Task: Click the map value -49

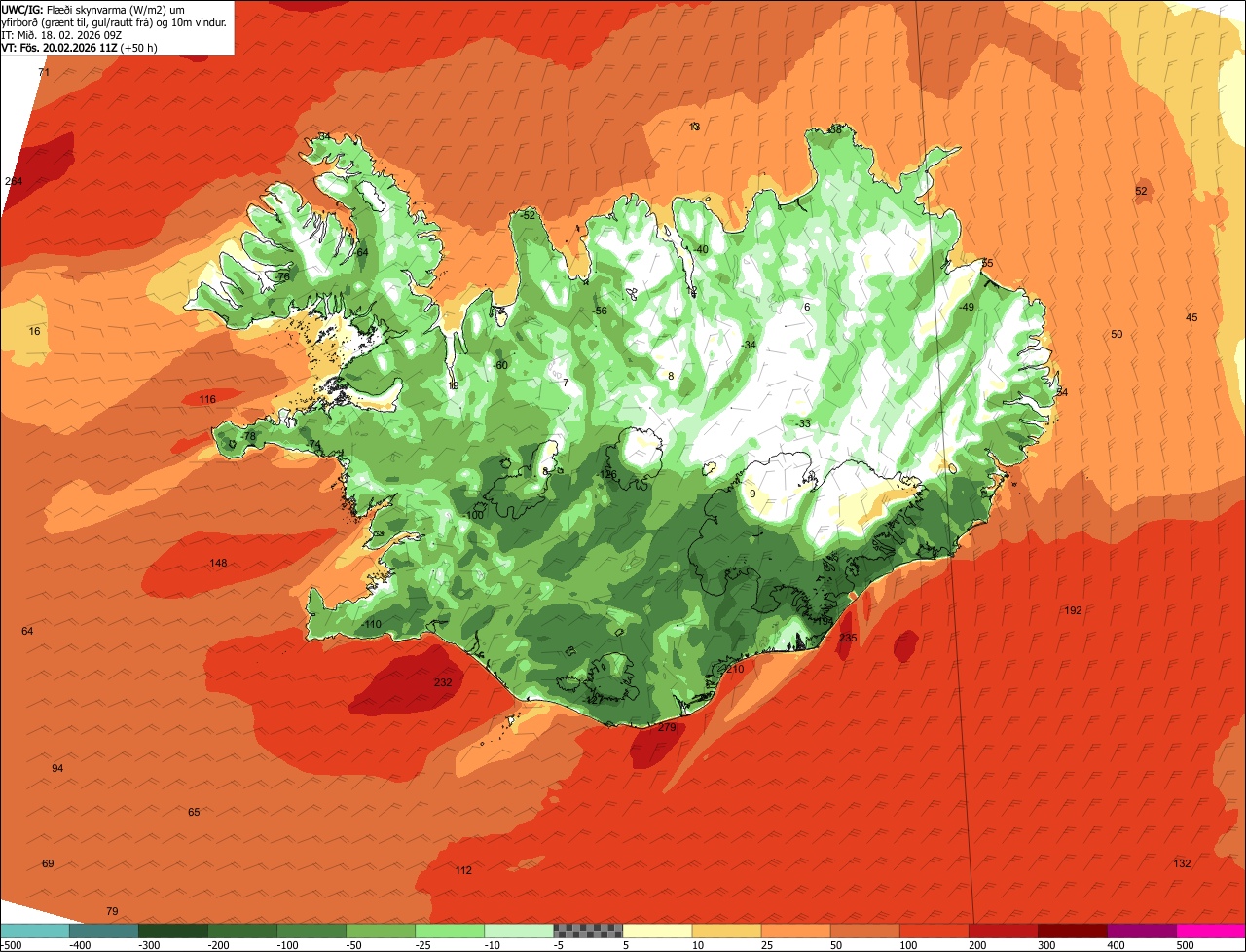Action: tap(966, 308)
